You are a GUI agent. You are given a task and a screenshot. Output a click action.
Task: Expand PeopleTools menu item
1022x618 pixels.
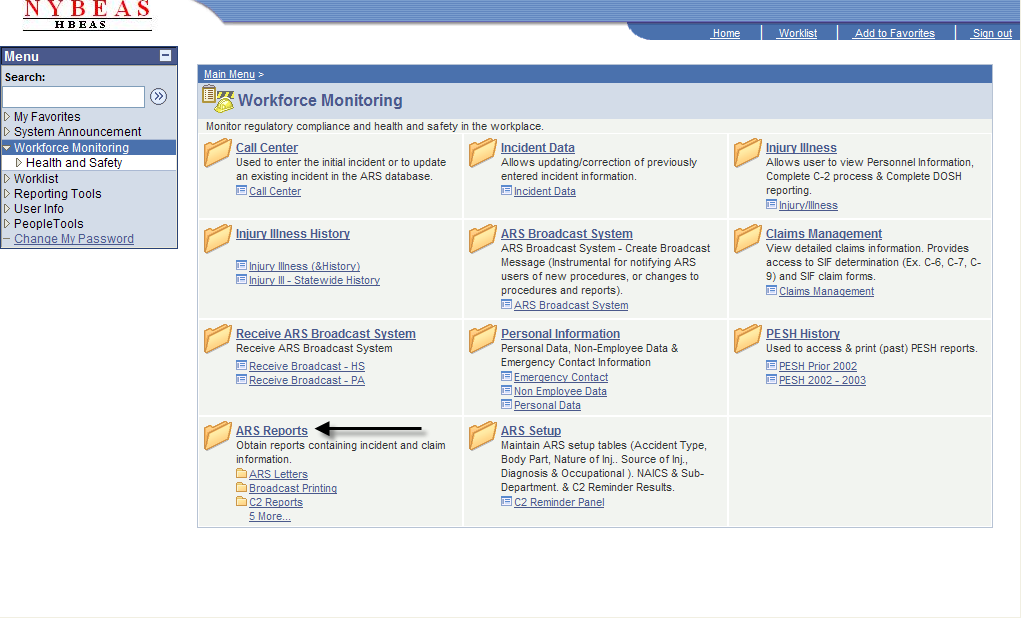point(7,224)
